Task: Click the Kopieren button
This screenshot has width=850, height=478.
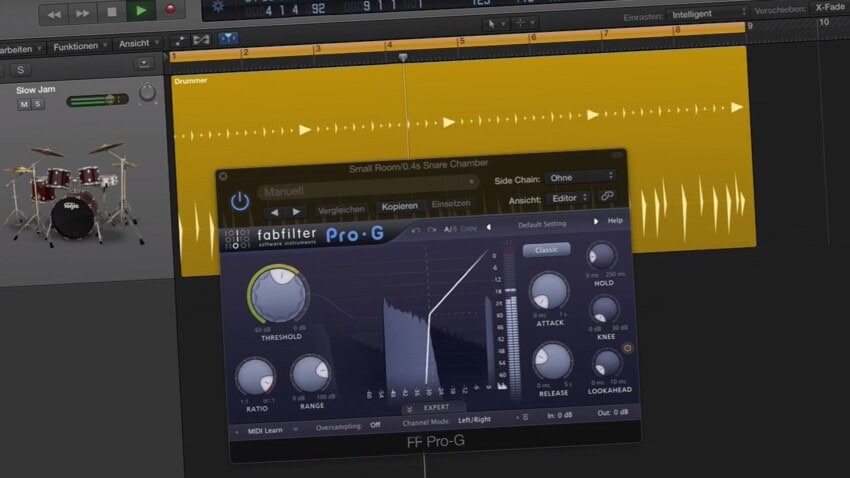Action: coord(400,206)
